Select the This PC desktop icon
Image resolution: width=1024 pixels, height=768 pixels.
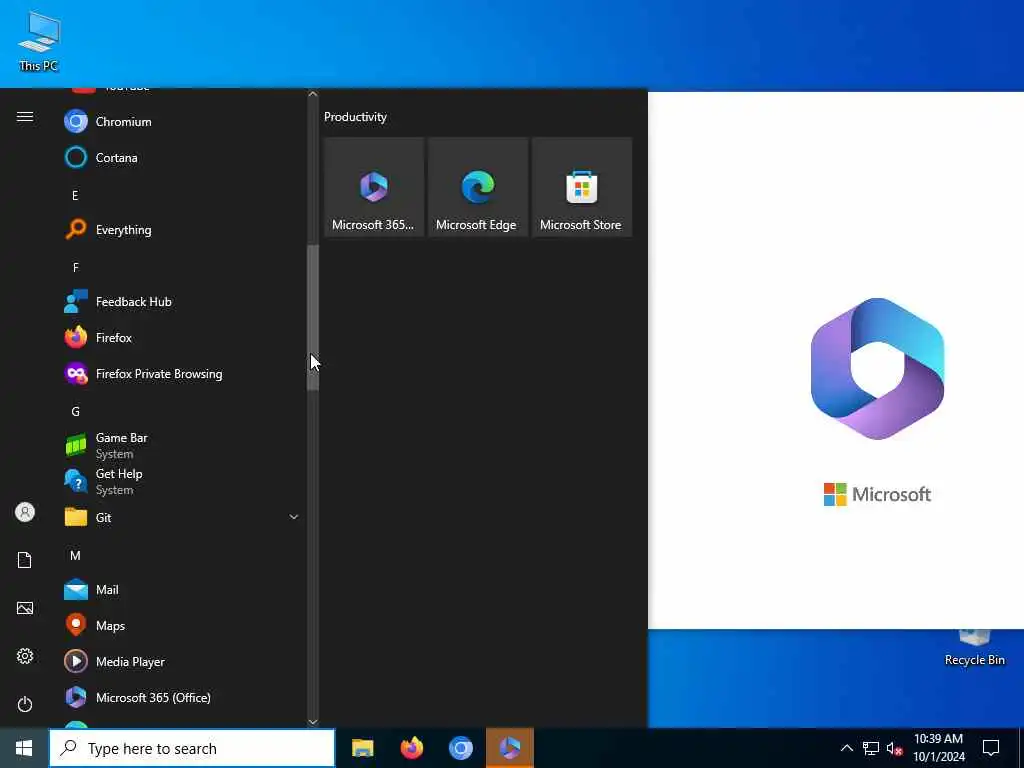pos(39,42)
